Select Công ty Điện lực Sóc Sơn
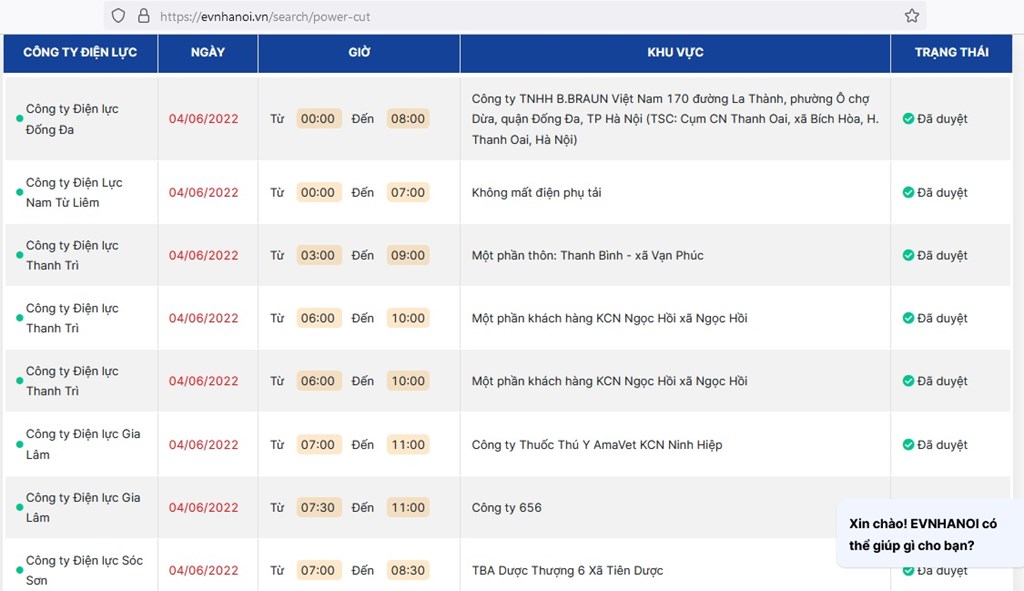 pos(84,570)
